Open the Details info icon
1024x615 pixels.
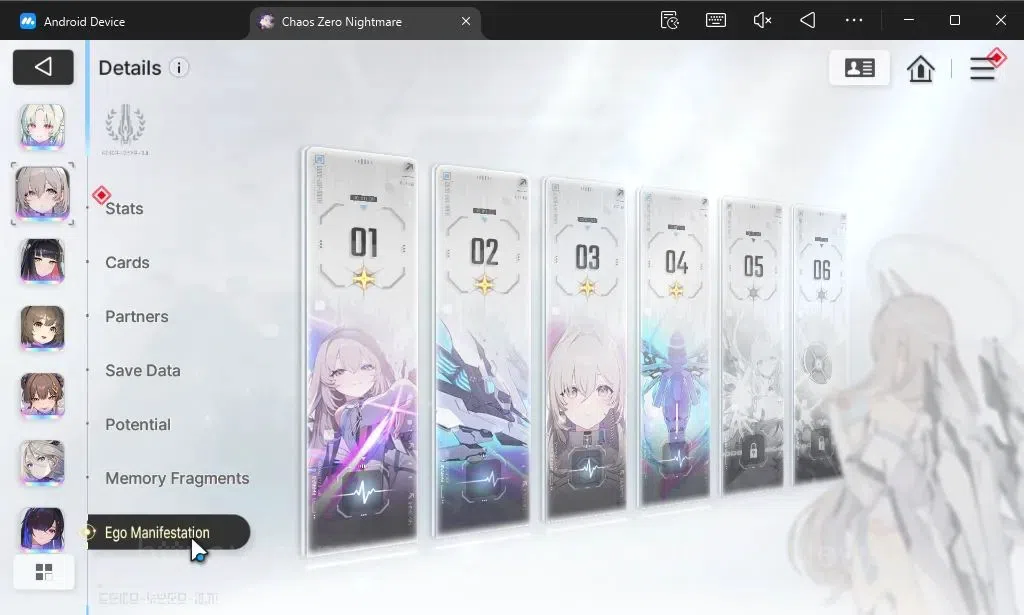tap(179, 67)
